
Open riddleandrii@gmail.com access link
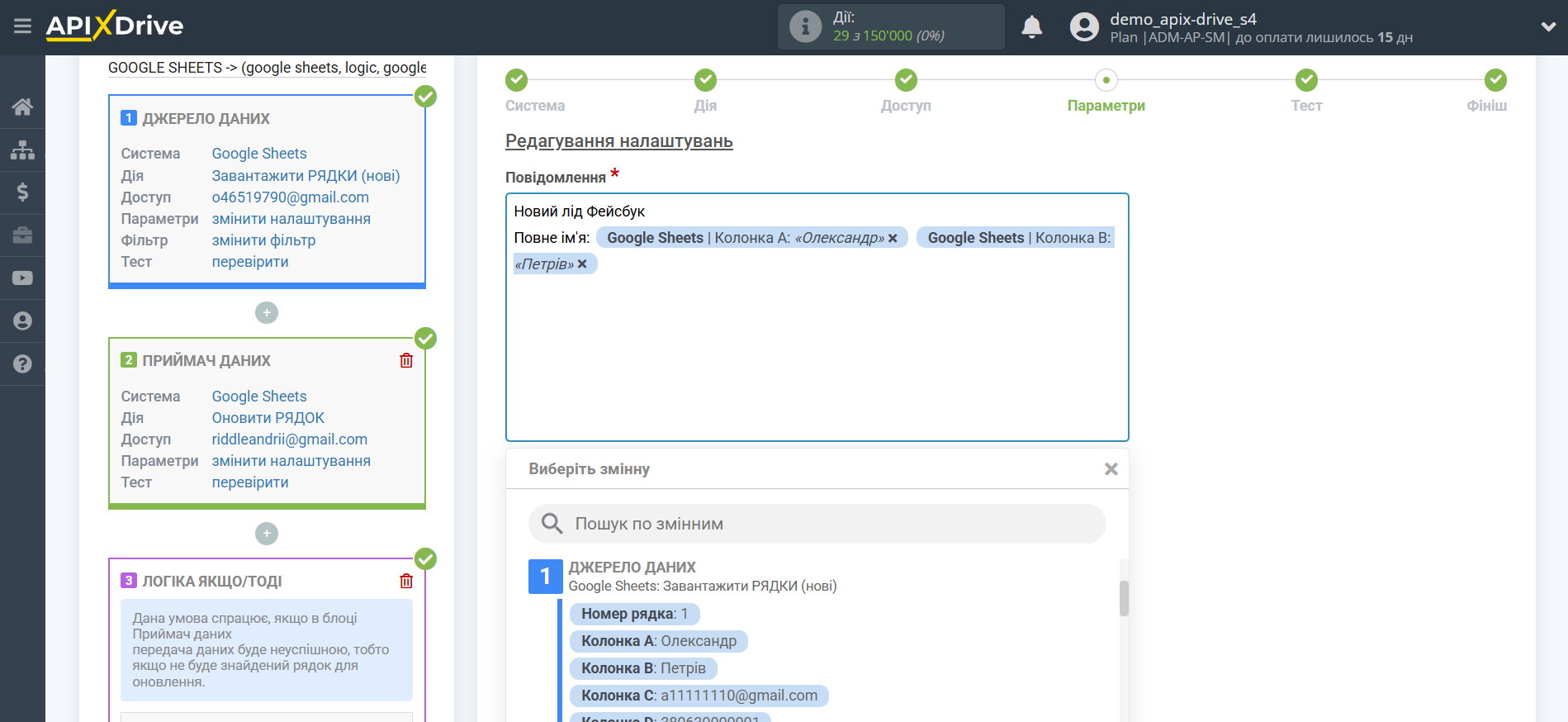(289, 439)
